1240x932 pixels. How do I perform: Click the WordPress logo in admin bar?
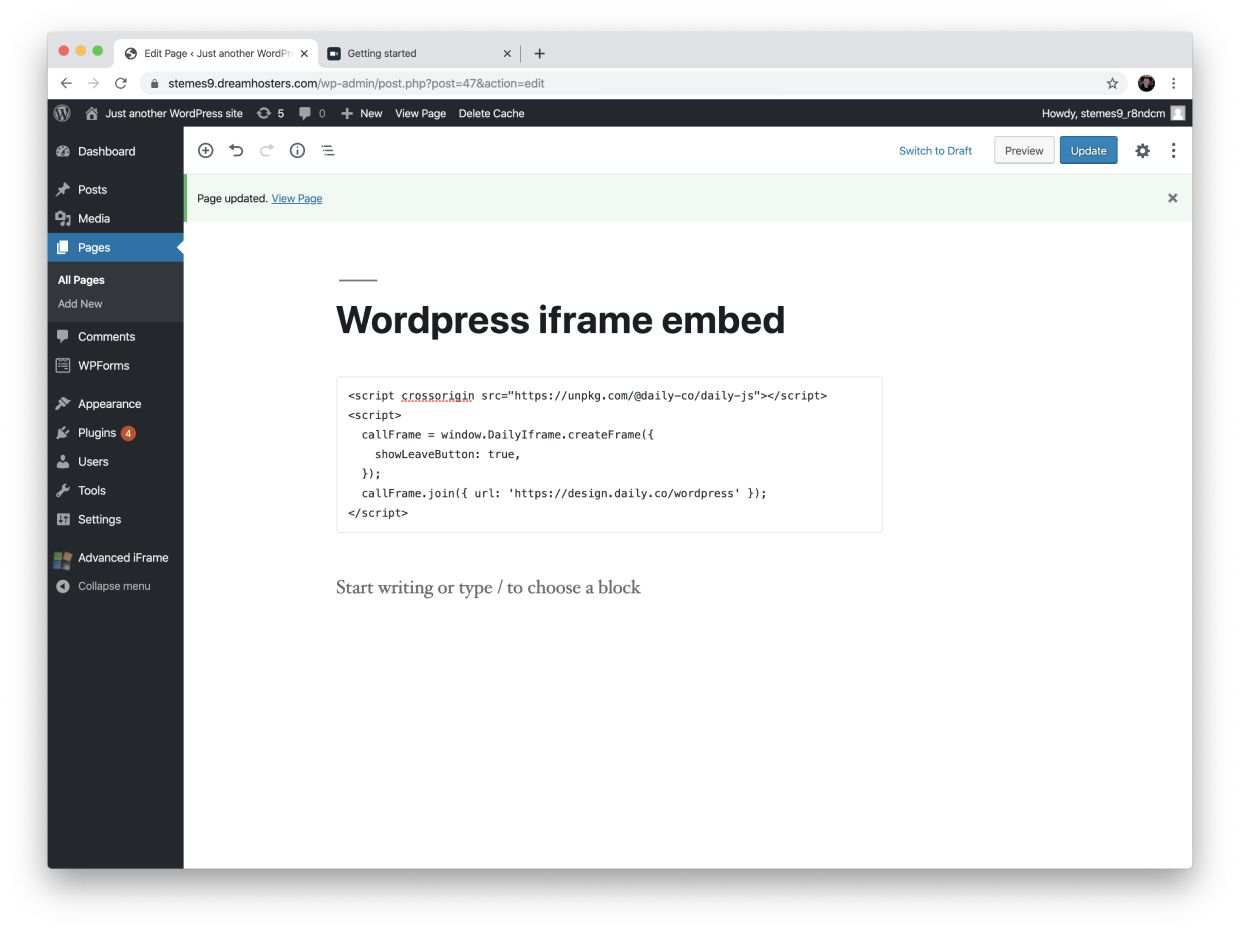[x=62, y=113]
